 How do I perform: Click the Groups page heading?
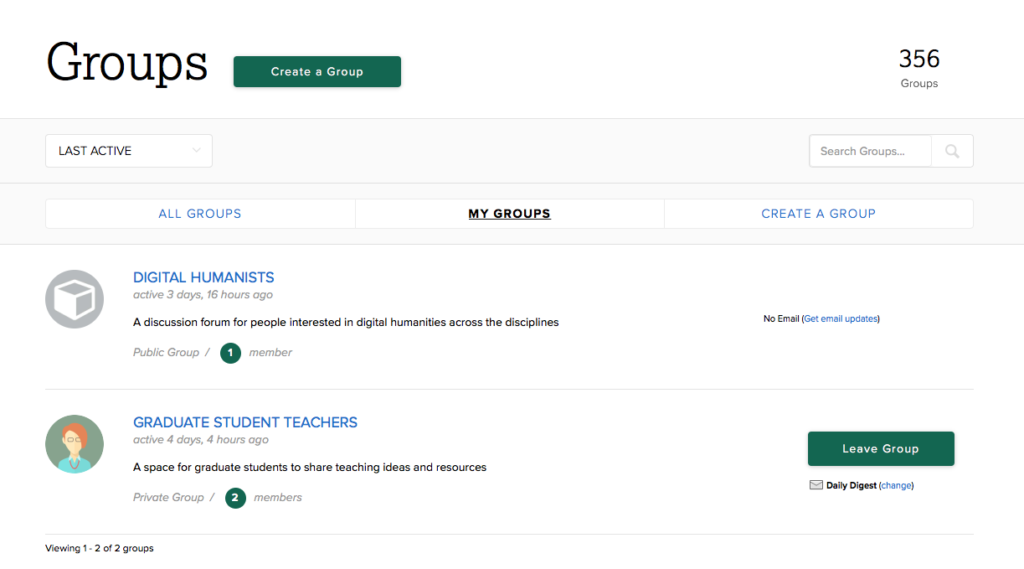pos(127,64)
